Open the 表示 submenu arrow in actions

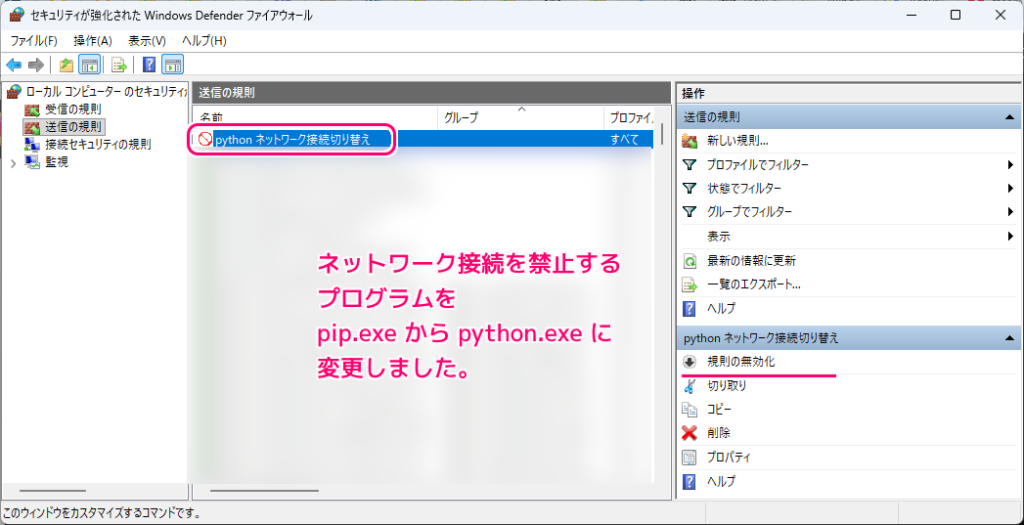(x=1010, y=236)
